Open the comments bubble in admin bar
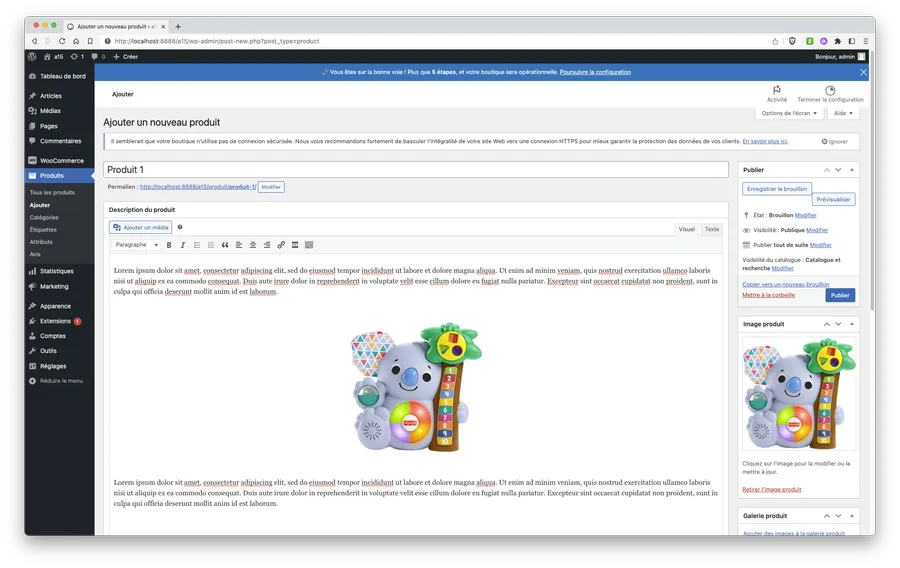900x568 pixels. point(98,57)
